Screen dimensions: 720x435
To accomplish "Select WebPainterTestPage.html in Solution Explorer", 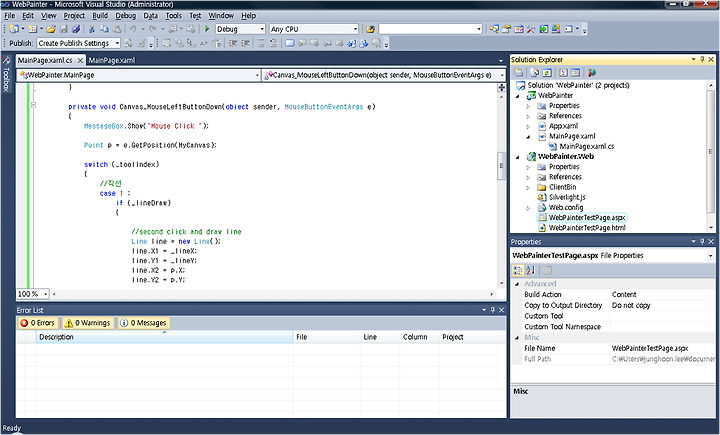I will click(x=587, y=228).
